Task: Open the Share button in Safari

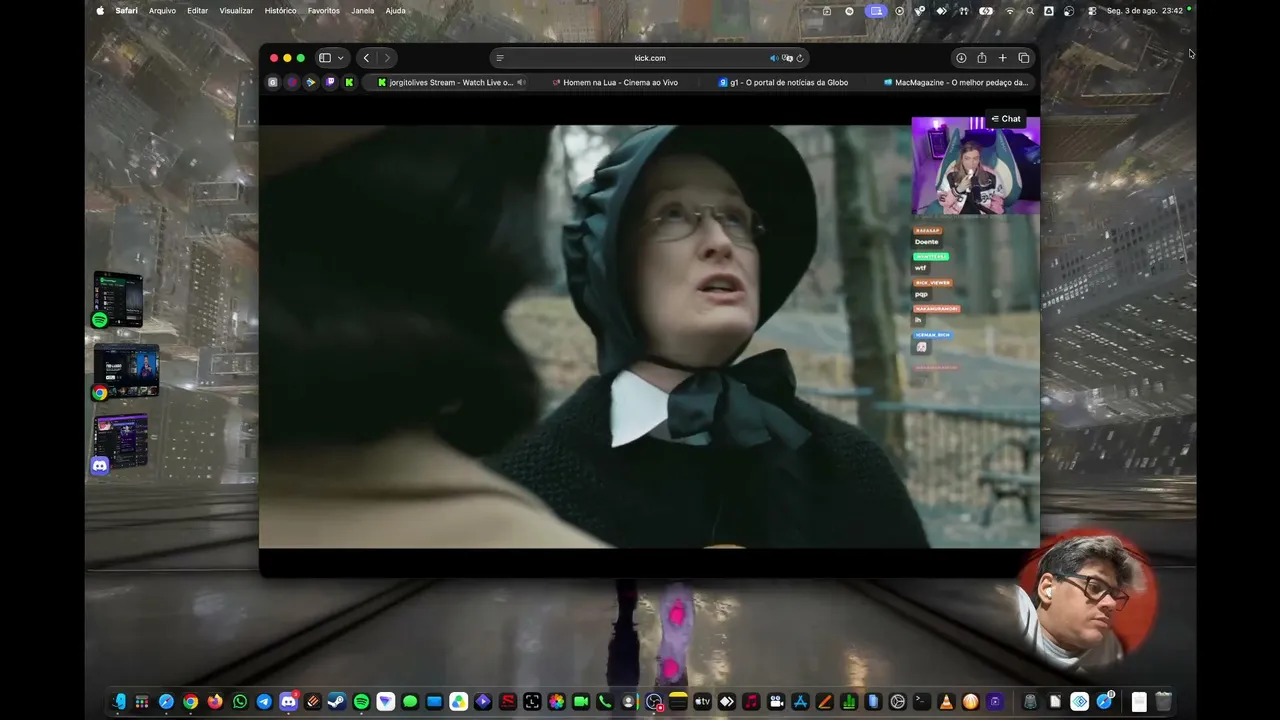Action: tap(982, 58)
